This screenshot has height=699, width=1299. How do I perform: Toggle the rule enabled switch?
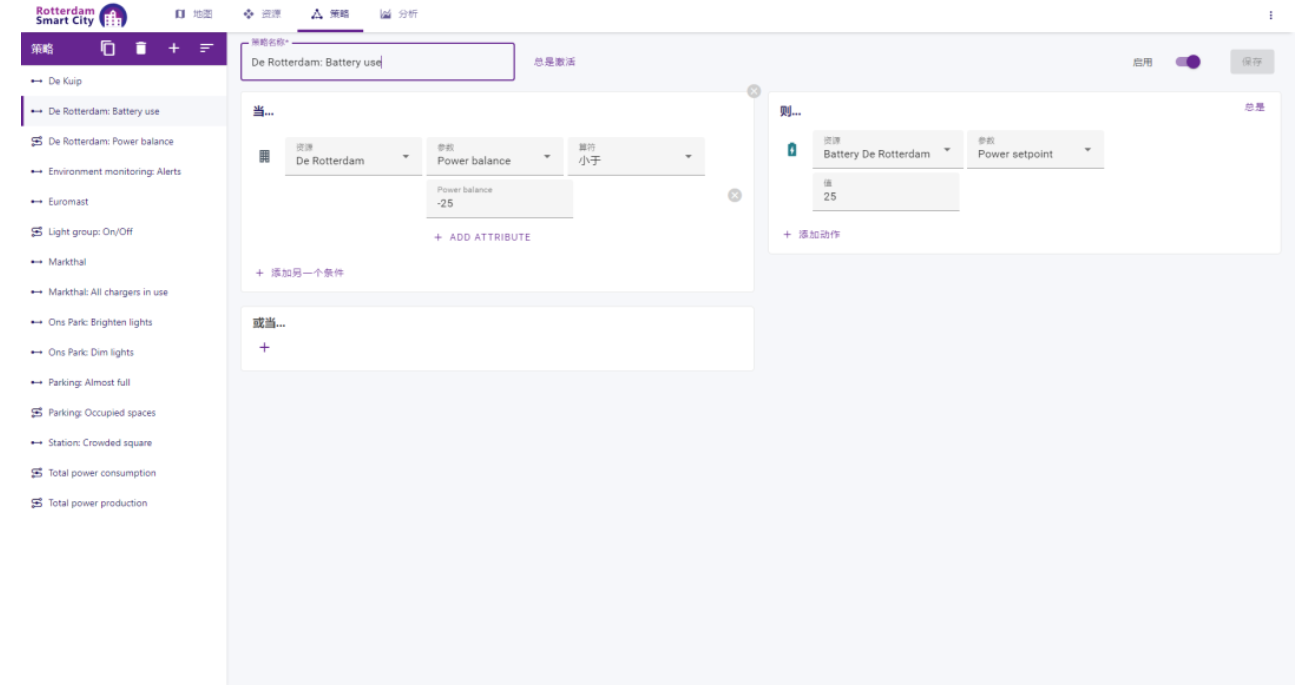[1188, 62]
